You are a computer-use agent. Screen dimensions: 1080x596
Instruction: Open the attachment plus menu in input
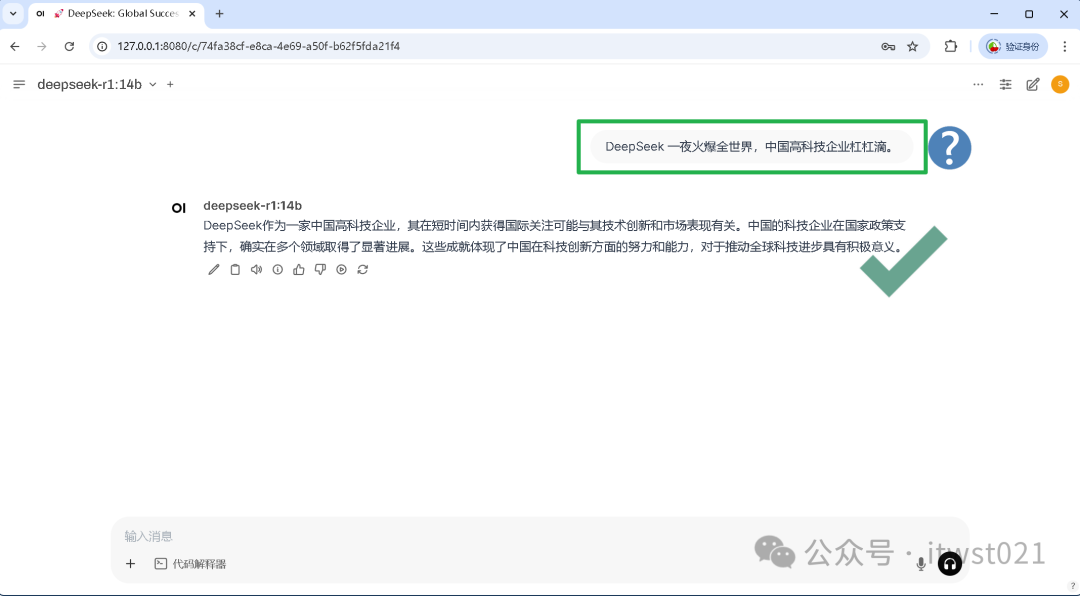(x=130, y=564)
